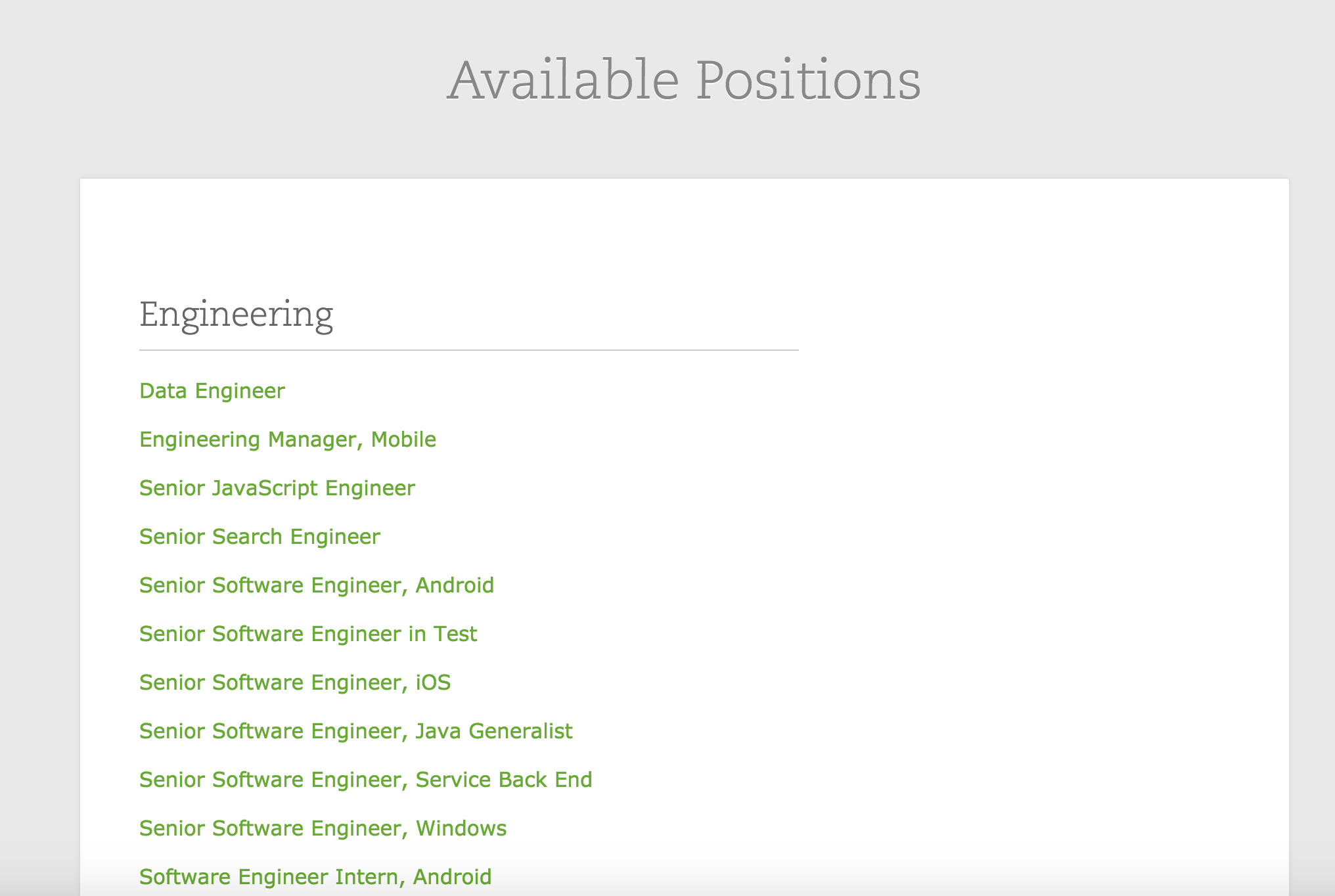The height and width of the screenshot is (896, 1335).
Task: Click the Engineering section heading
Action: pyautogui.click(x=236, y=315)
